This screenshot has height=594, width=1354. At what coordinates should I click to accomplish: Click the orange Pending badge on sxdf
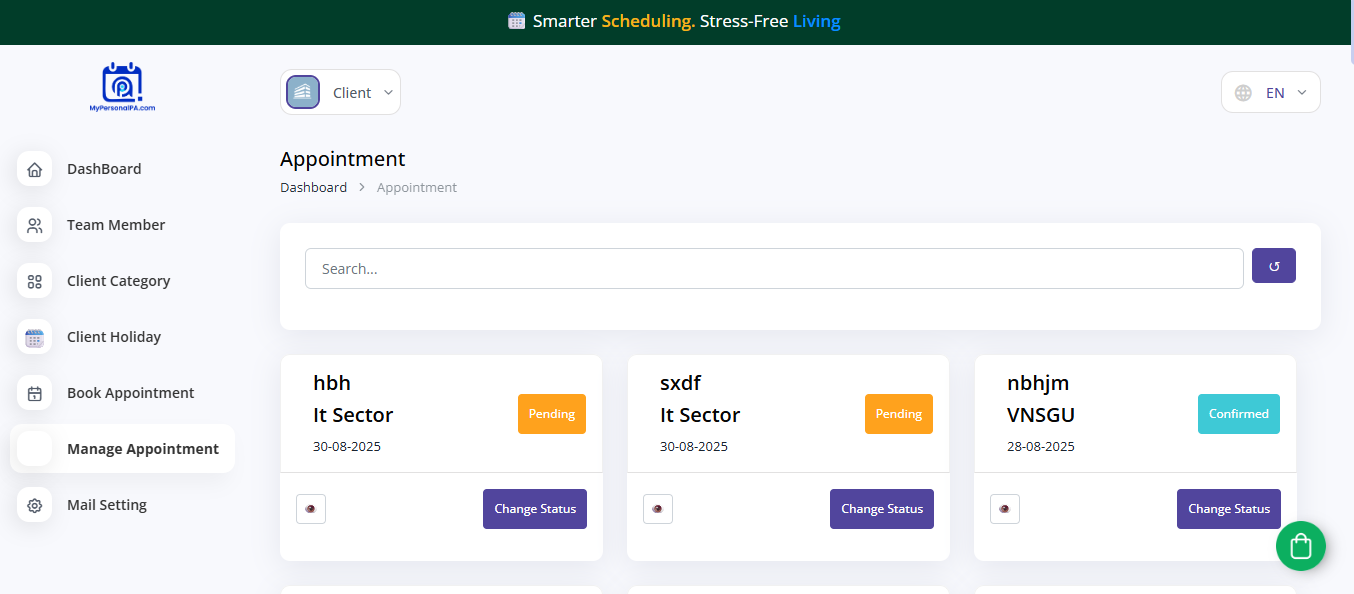(898, 414)
